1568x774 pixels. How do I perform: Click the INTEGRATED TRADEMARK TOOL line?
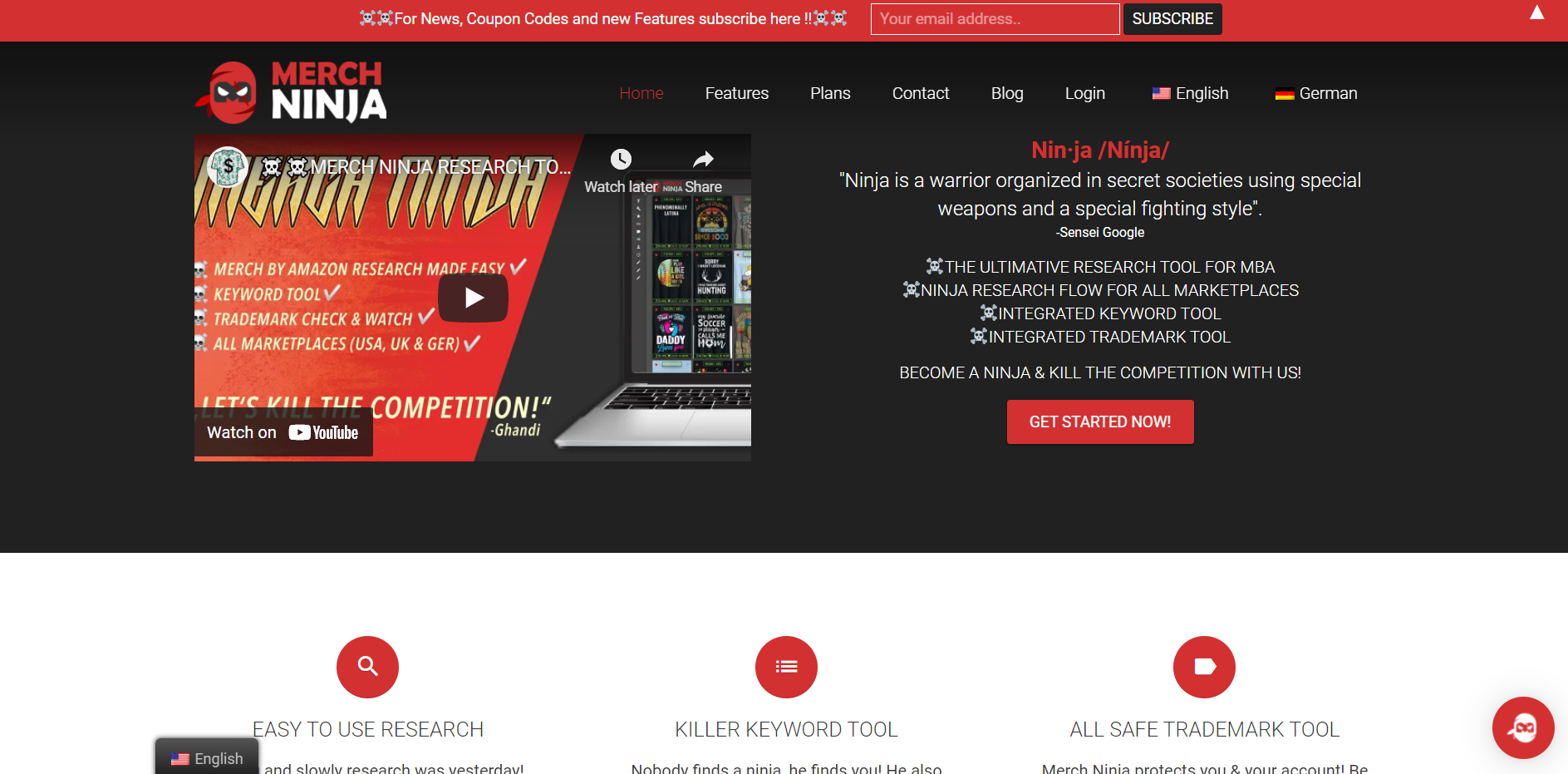[x=1100, y=337]
